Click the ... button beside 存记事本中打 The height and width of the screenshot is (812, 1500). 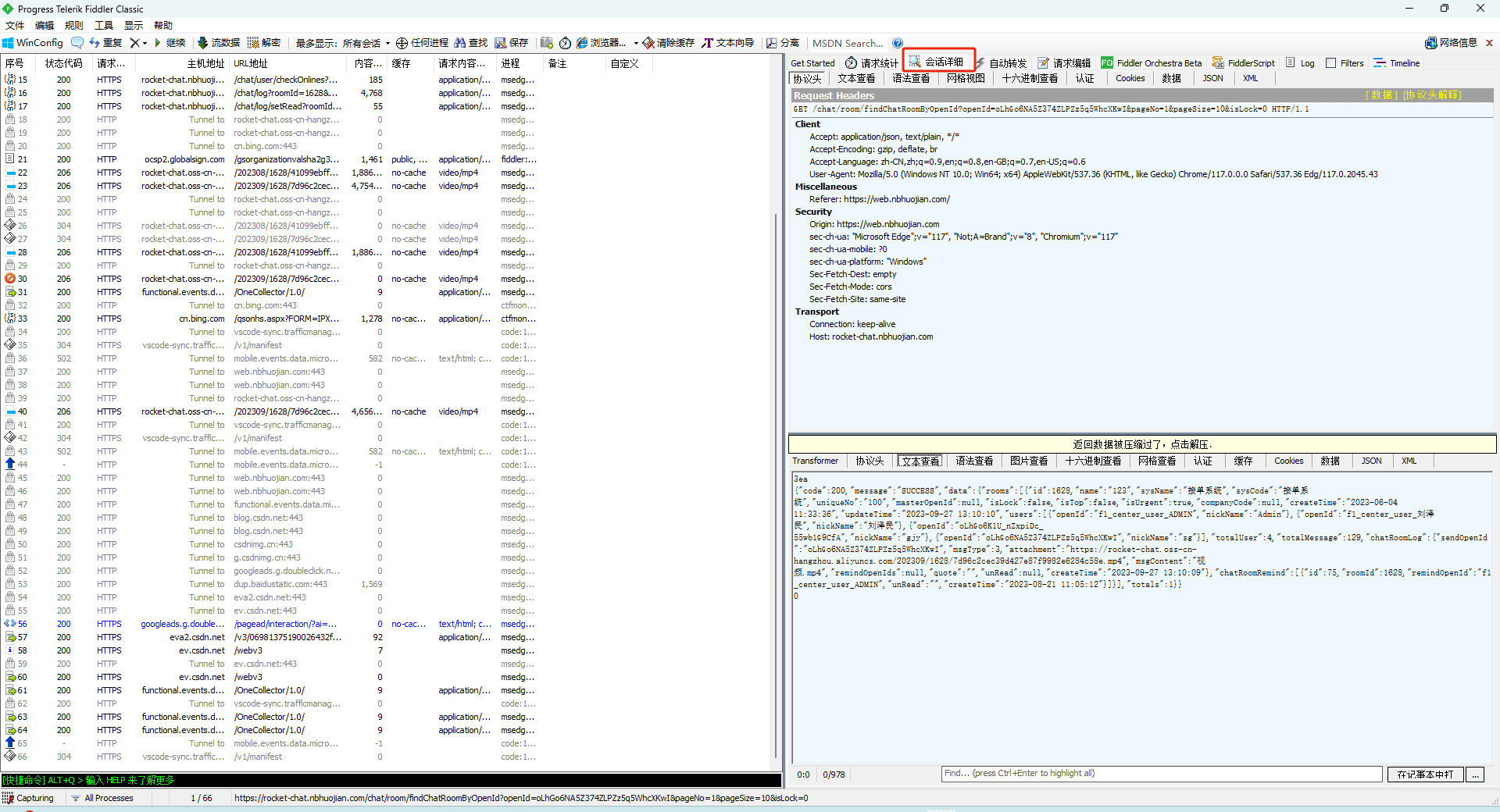(1475, 775)
